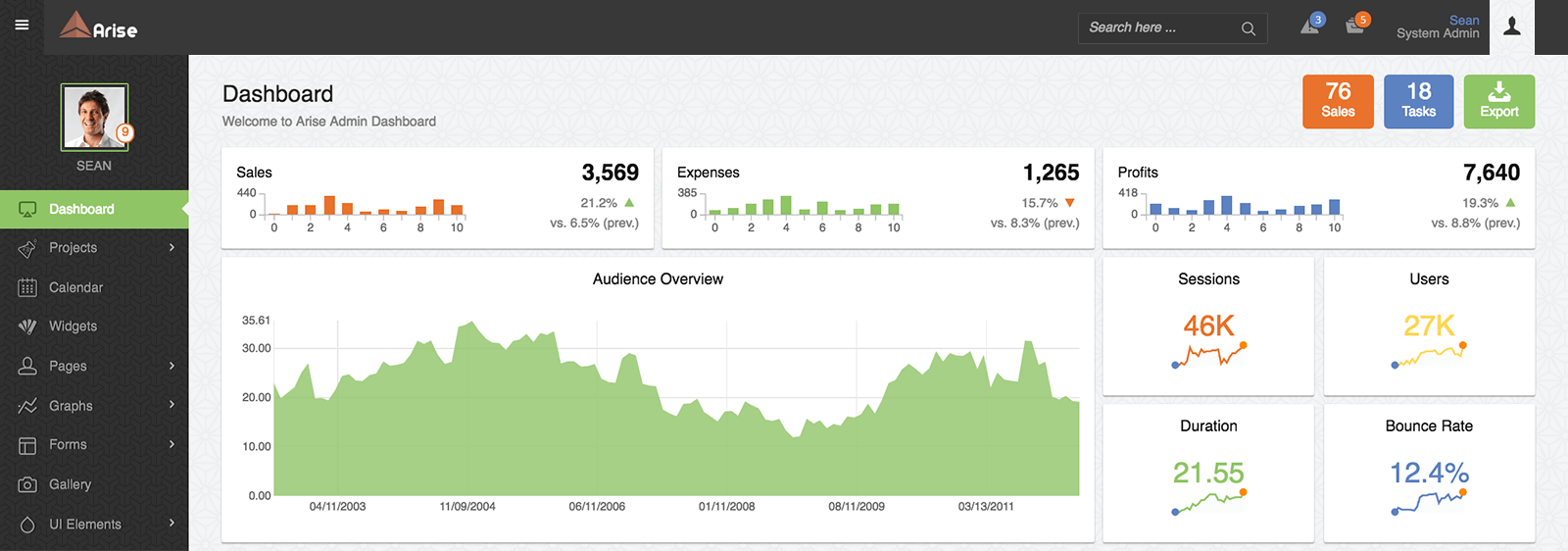
Task: Click the Calendar sidebar icon
Action: (27, 287)
